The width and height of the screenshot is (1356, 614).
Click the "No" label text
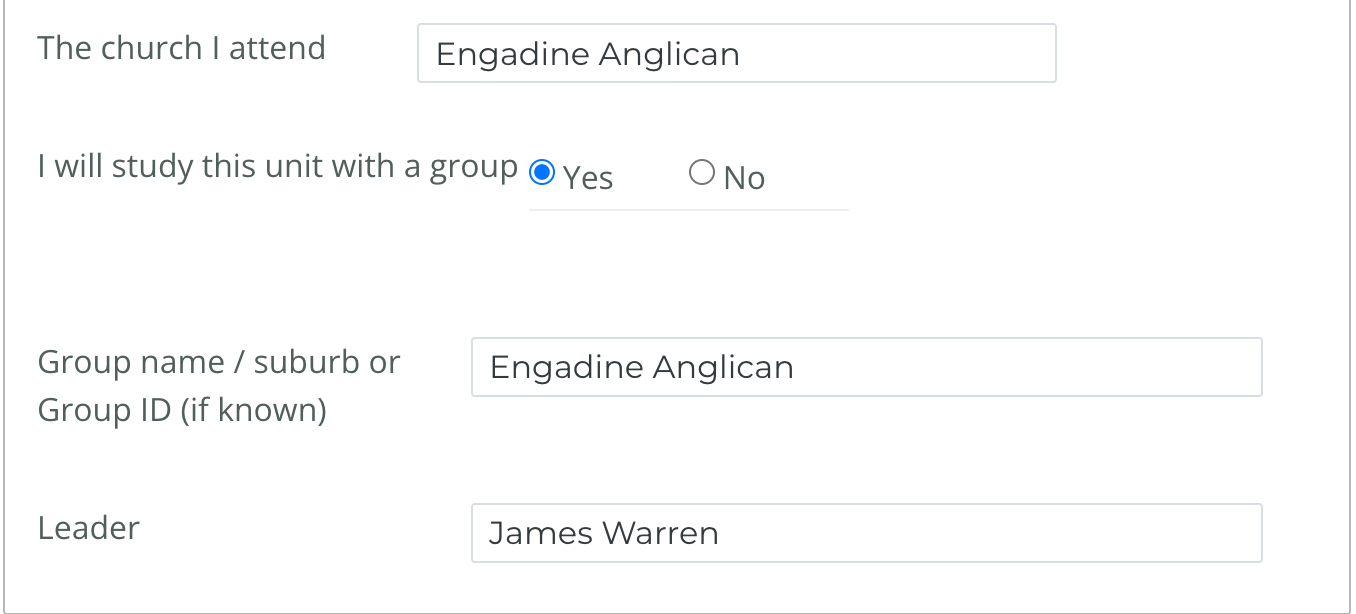[x=744, y=178]
